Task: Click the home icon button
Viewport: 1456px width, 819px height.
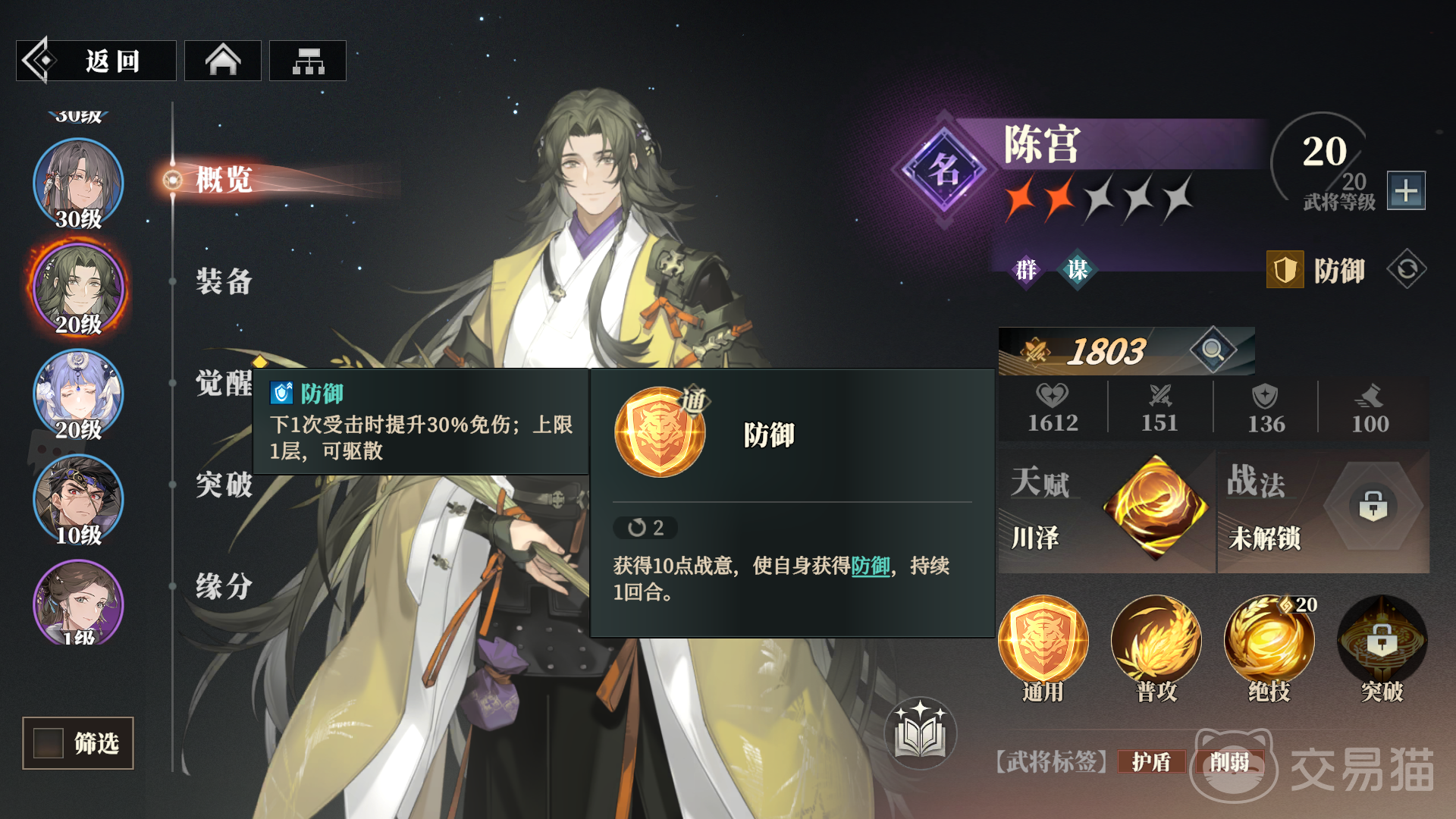Action: (x=223, y=61)
